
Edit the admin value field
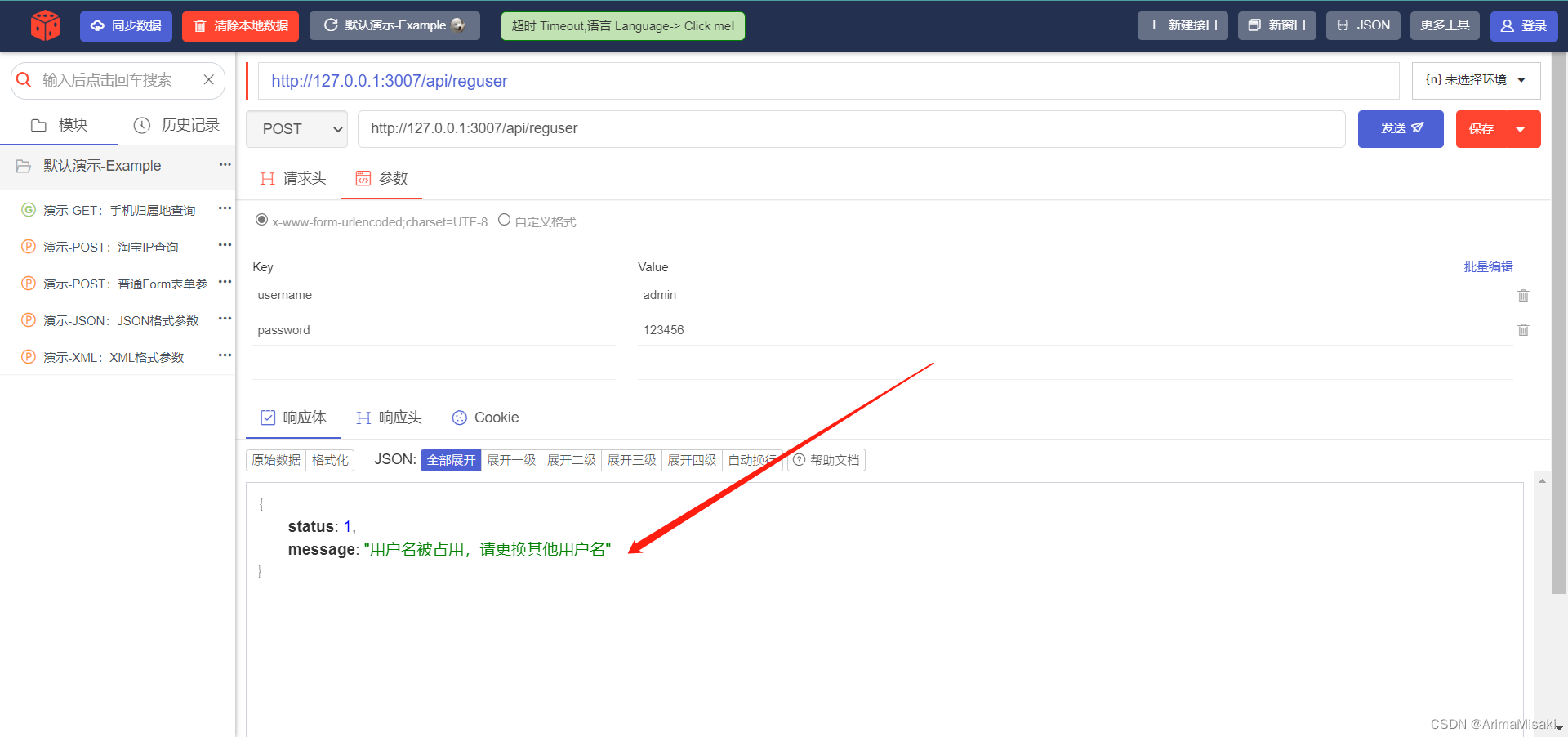coord(1075,295)
